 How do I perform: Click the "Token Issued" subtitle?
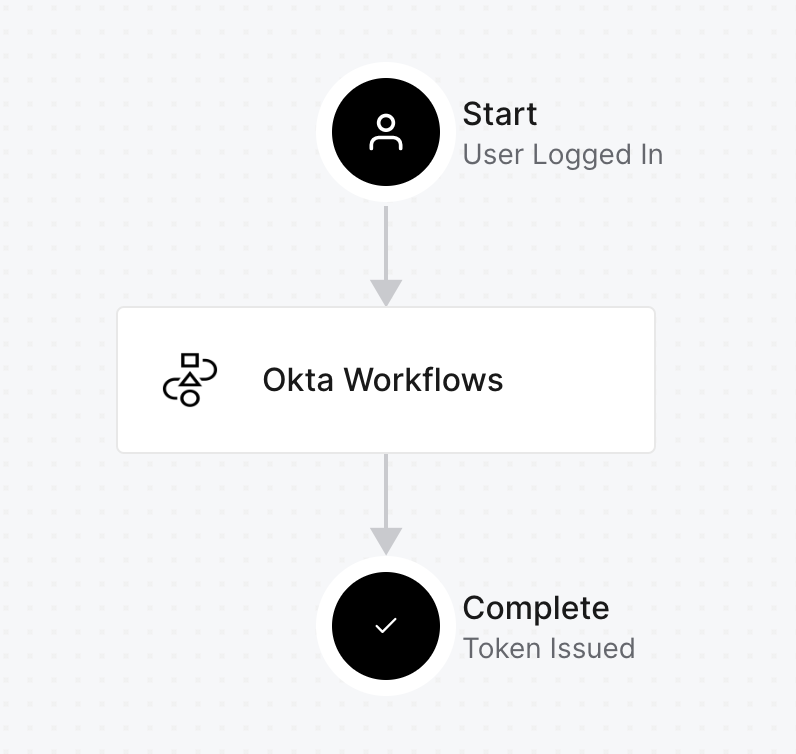point(549,648)
